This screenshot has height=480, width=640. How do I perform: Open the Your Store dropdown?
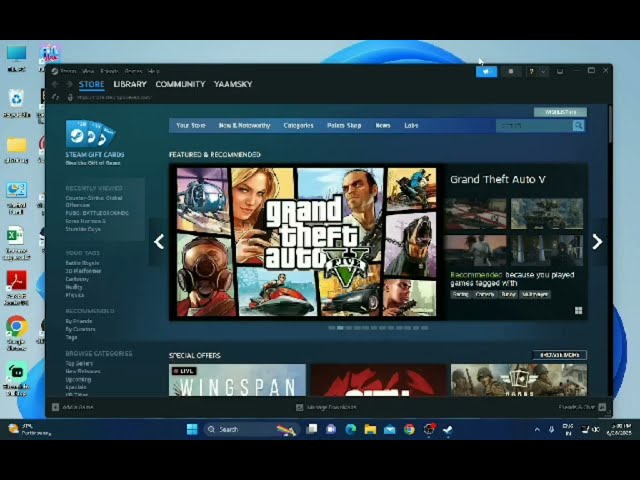pos(191,125)
